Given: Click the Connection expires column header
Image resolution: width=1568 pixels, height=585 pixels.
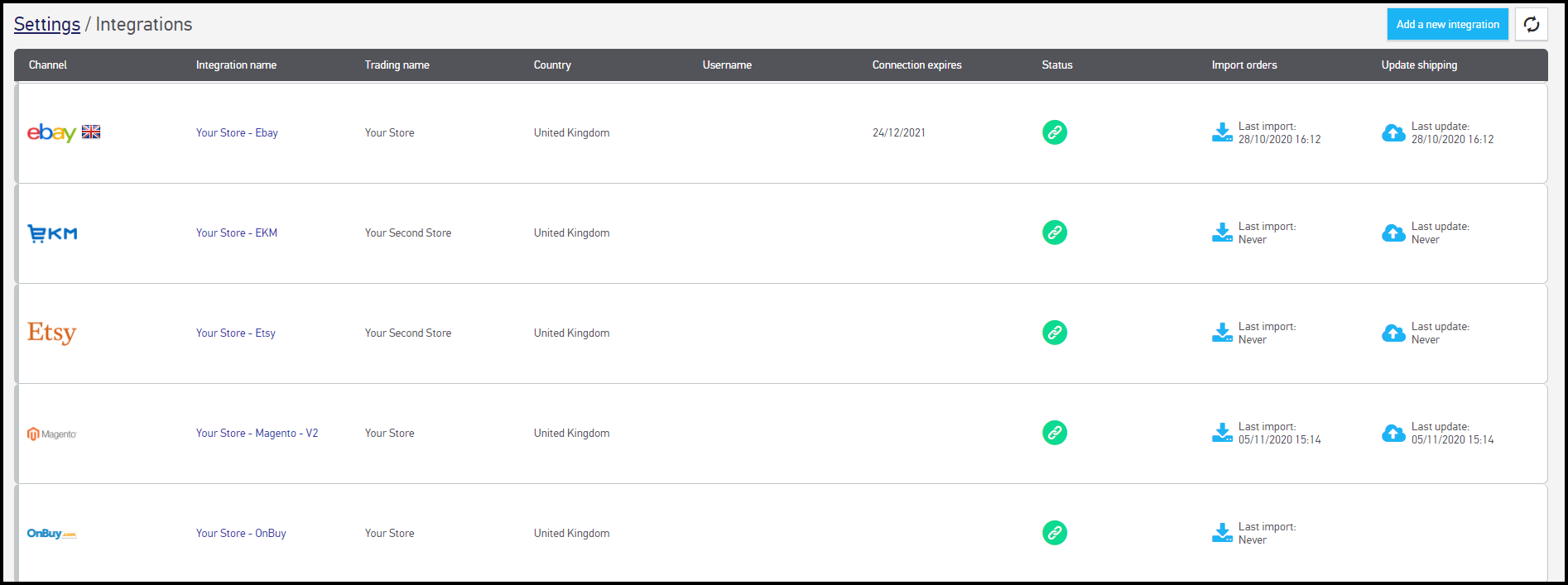Looking at the screenshot, I should click(x=916, y=65).
